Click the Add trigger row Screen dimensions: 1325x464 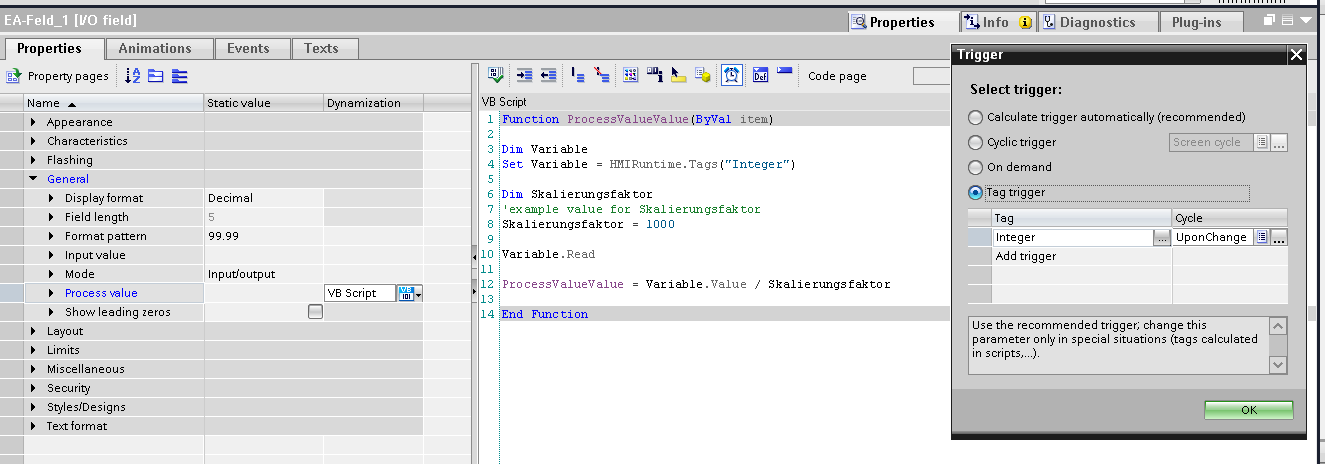[x=1025, y=256]
